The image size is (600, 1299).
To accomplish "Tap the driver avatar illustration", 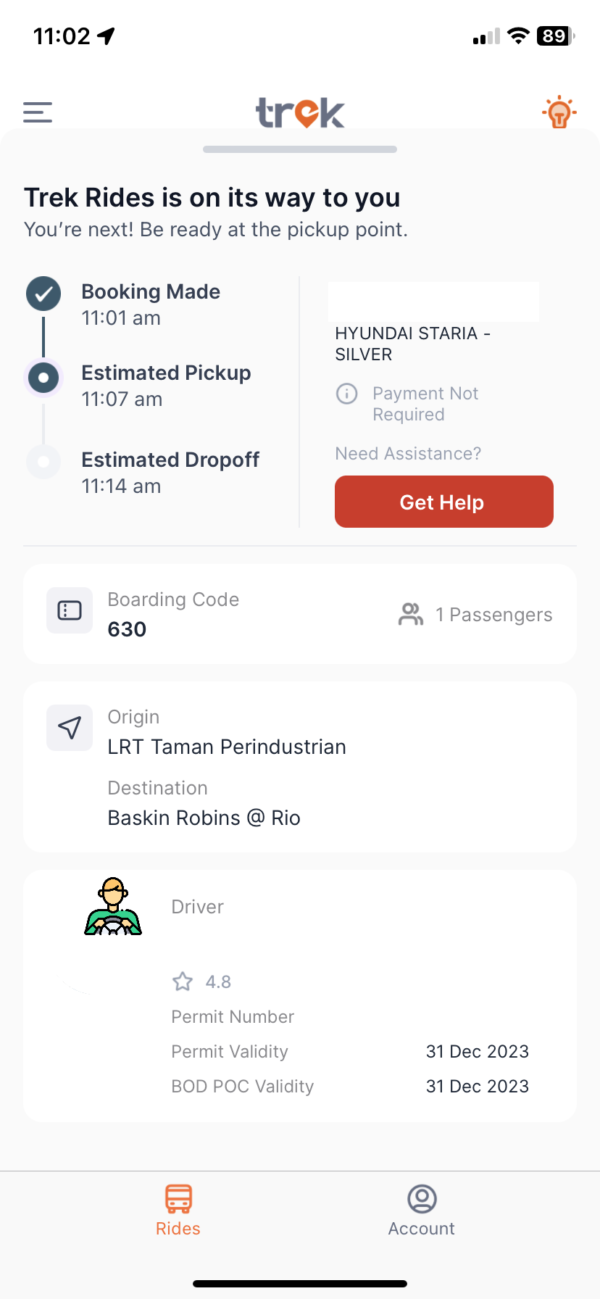I will [x=113, y=906].
